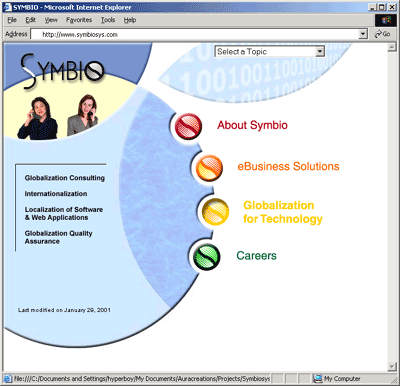Click the Last modified on January 29, 2001 text
The height and width of the screenshot is (386, 400).
click(x=64, y=310)
